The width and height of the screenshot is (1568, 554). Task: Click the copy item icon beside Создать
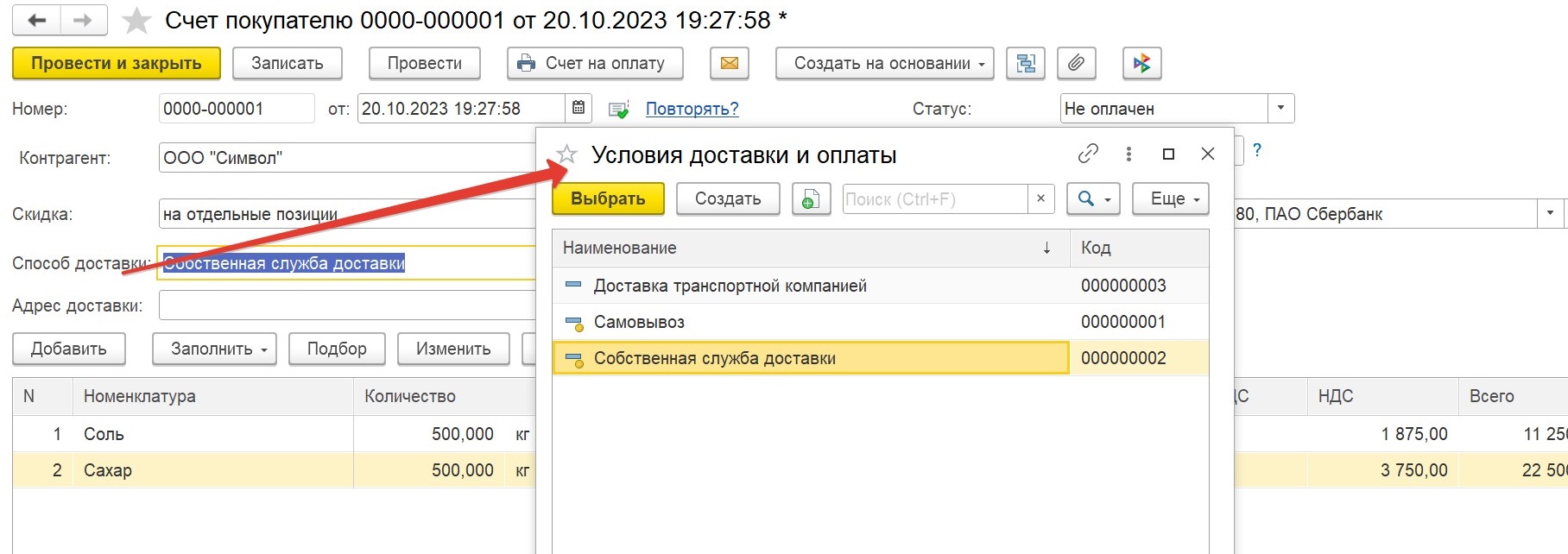click(811, 198)
